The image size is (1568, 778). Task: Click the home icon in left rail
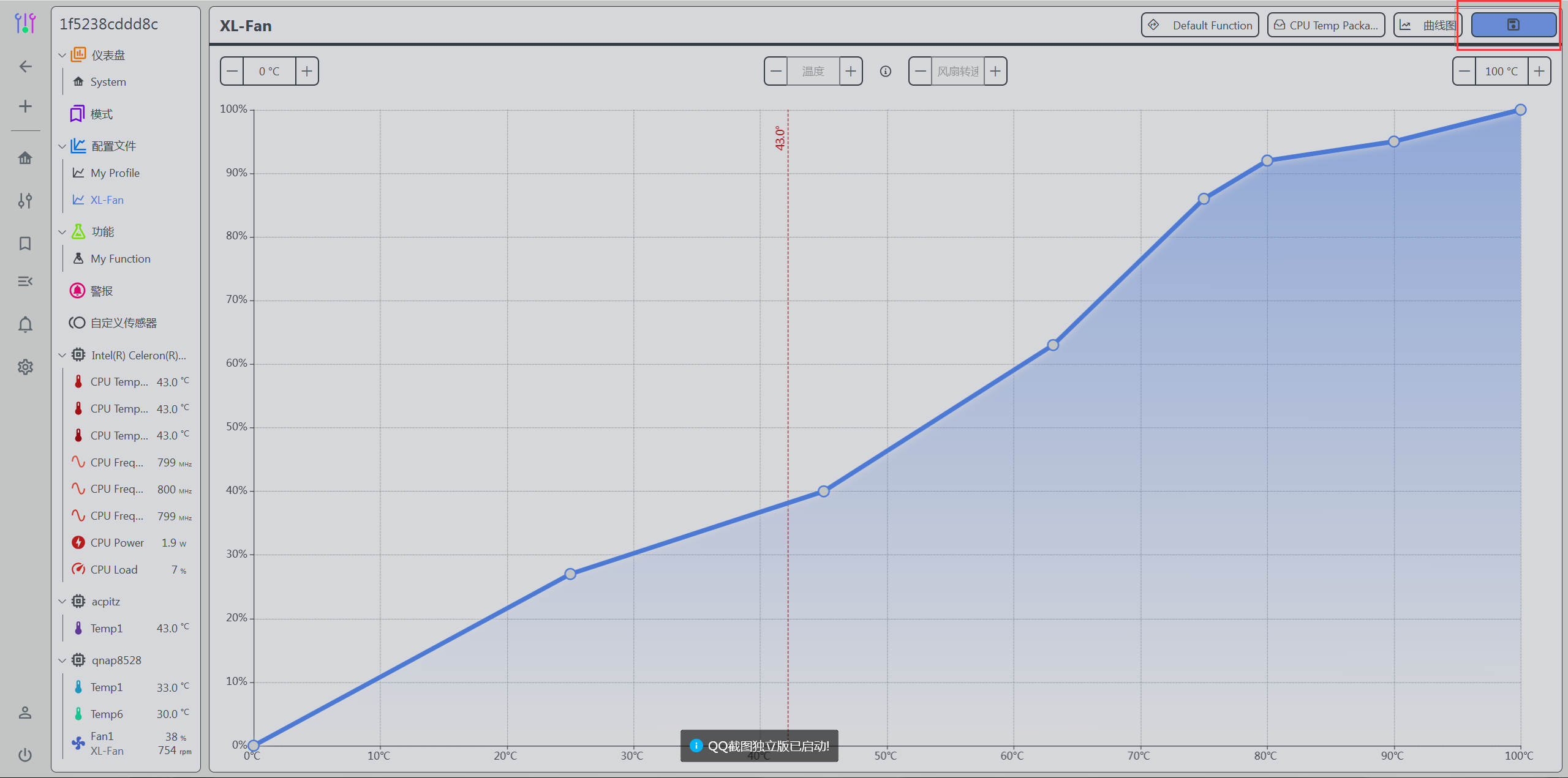25,159
